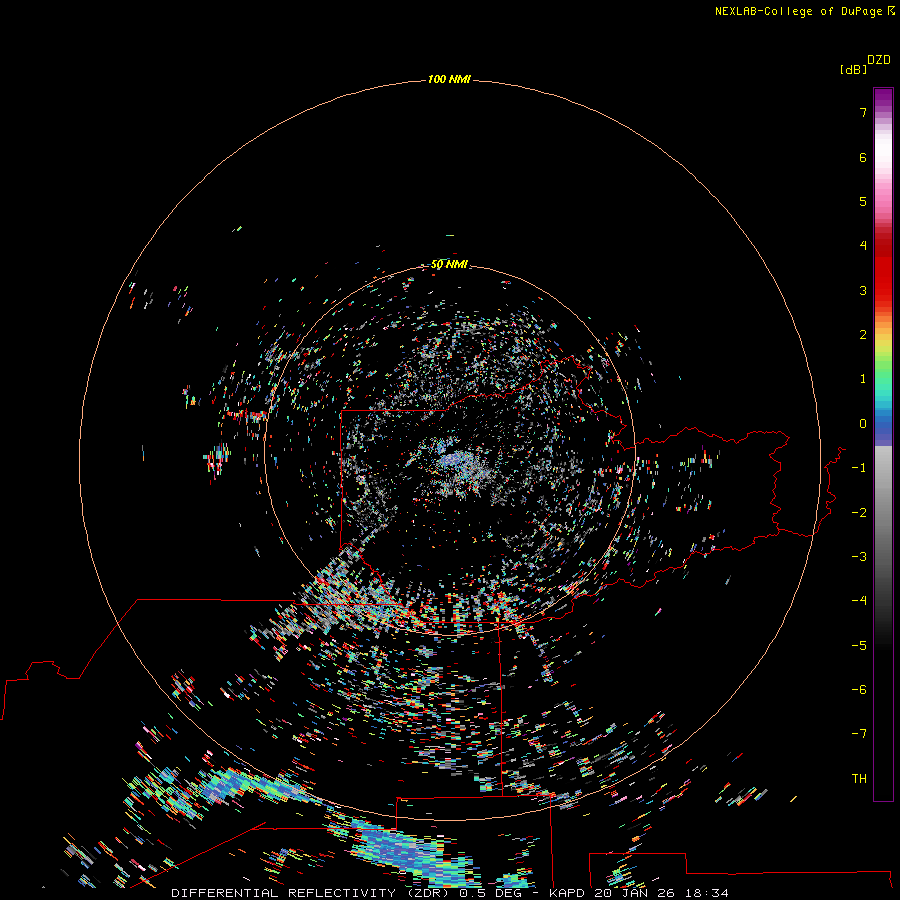Click the arrow logo icon after DuPage
This screenshot has height=900, width=900.
pyautogui.click(x=891, y=11)
